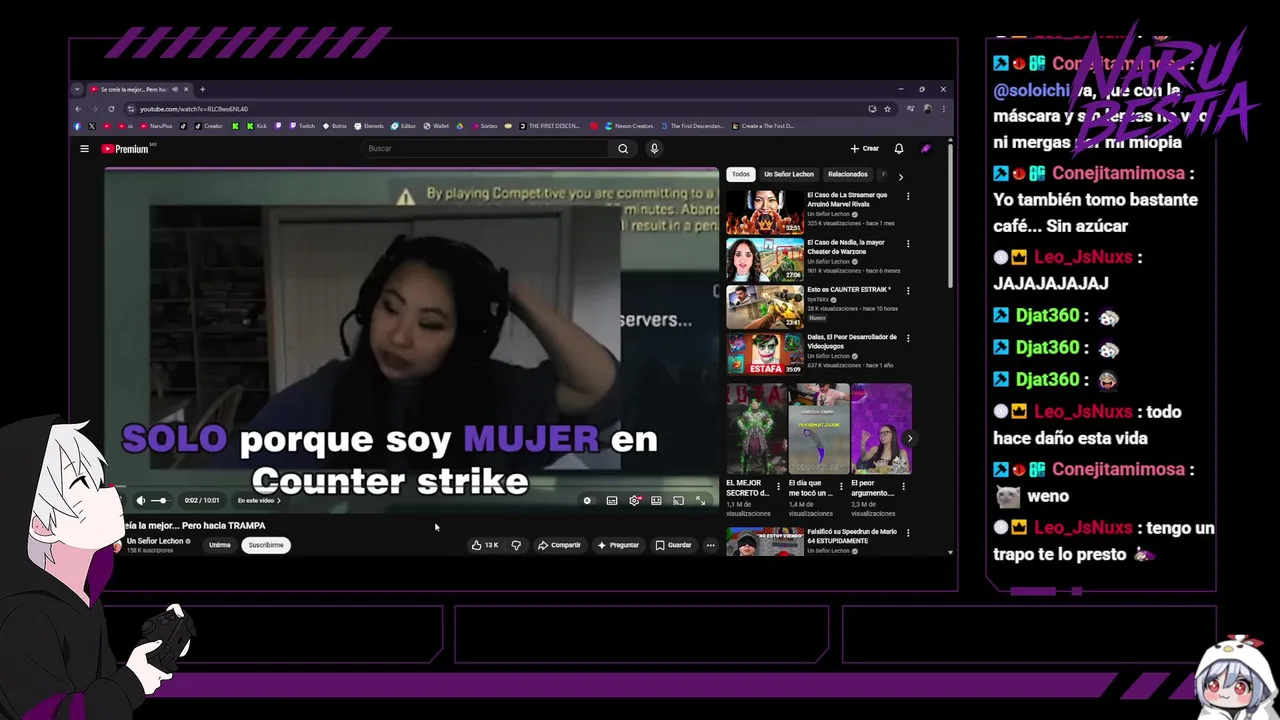Open the 'Esto es CAUNTER ESTRAIK' video
This screenshot has height=720, width=1280.
point(765,307)
